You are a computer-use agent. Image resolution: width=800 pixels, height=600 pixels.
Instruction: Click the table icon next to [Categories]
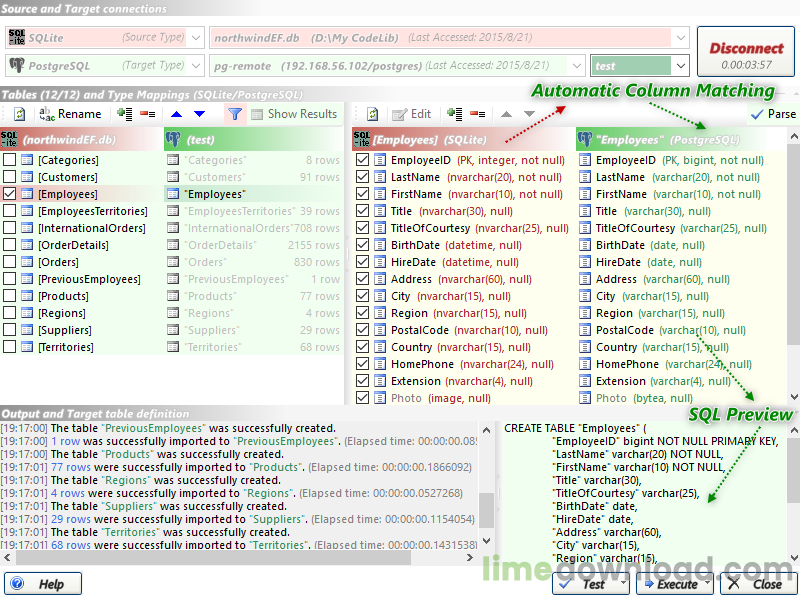27,160
